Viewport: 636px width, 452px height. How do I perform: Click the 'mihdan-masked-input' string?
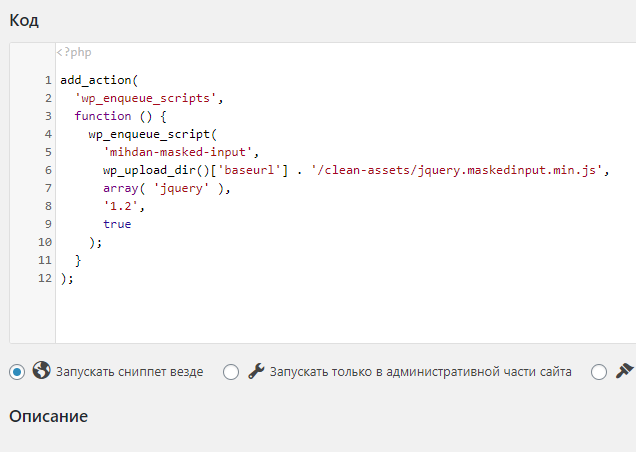178,152
